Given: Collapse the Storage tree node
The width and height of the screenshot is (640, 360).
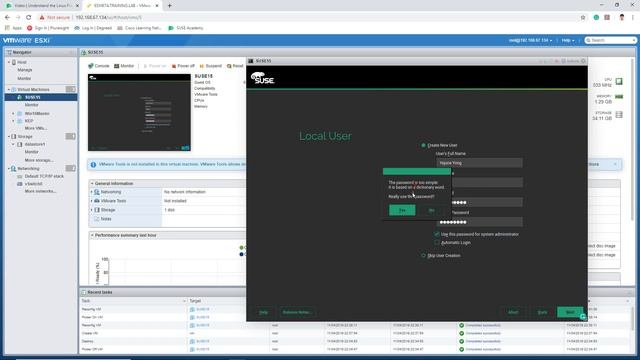Looking at the screenshot, I should (9, 136).
